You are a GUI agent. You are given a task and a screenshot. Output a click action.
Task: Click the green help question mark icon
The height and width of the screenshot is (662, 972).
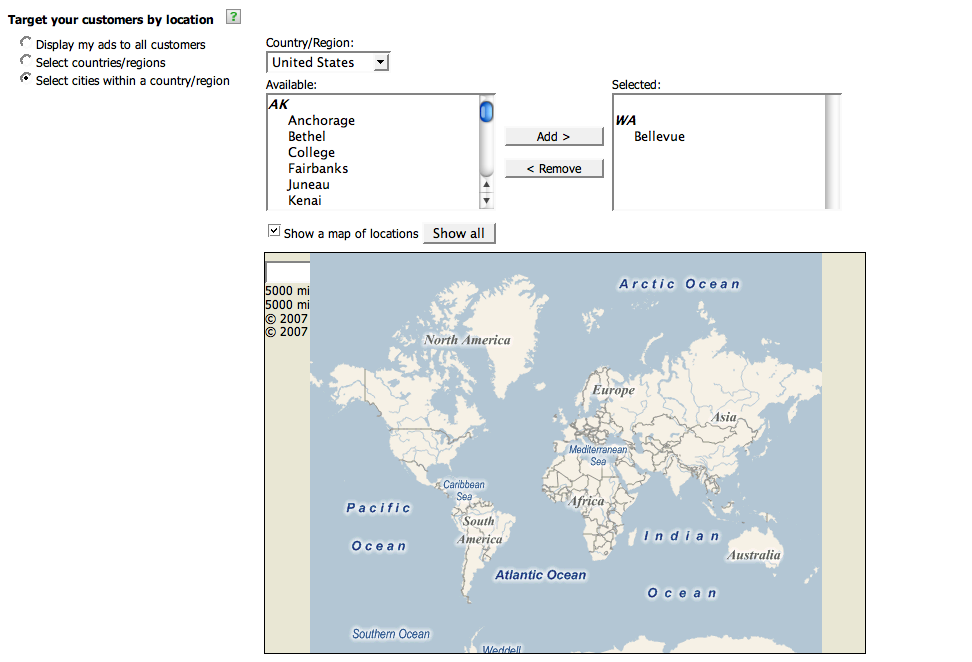234,16
